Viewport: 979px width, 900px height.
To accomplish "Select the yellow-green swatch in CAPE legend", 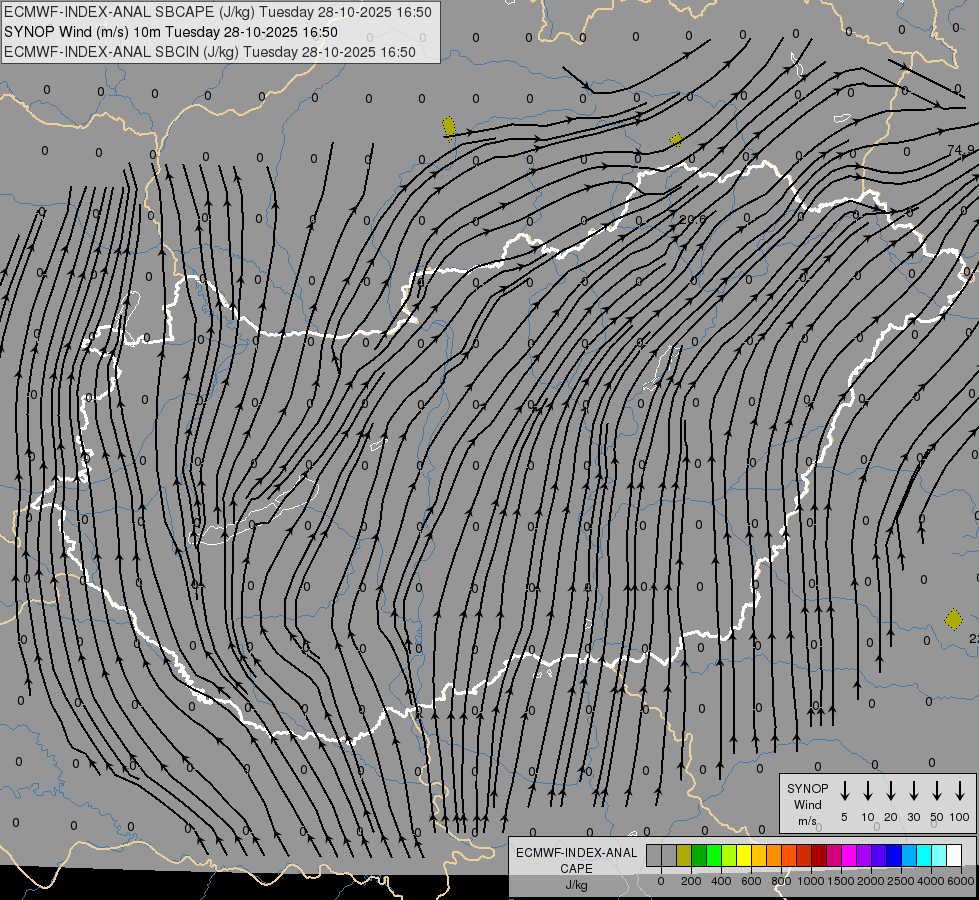I will point(729,855).
